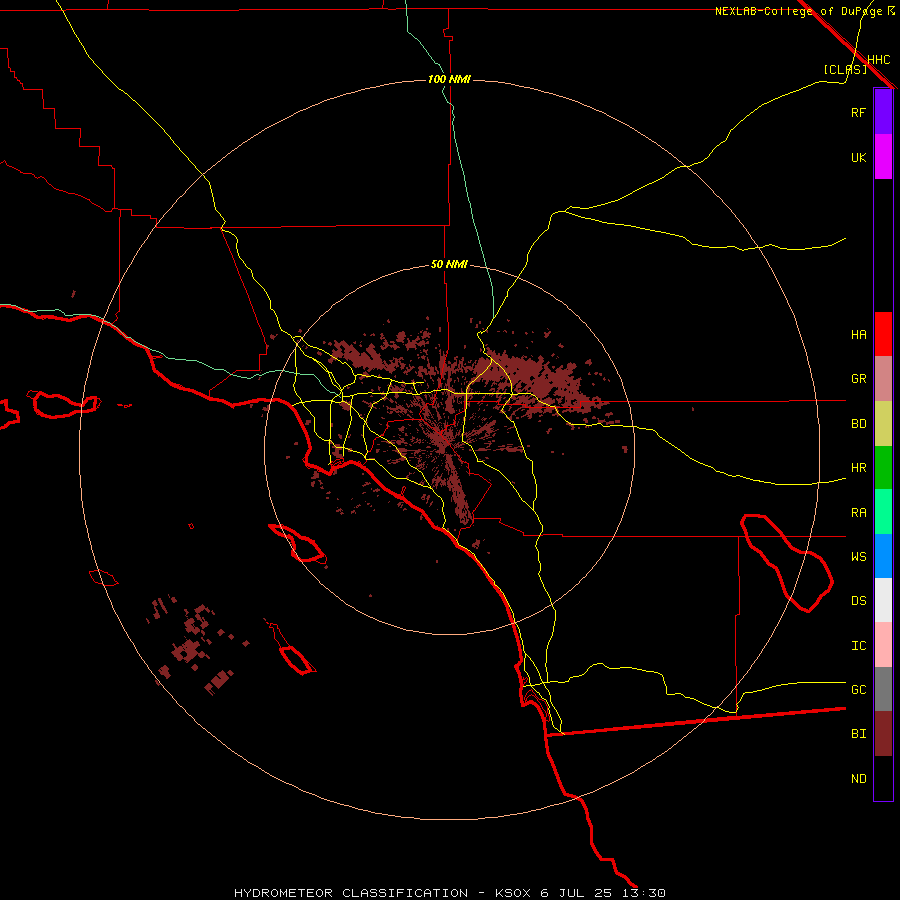Click the HA legend label text
This screenshot has height=900, width=900.
click(x=858, y=335)
